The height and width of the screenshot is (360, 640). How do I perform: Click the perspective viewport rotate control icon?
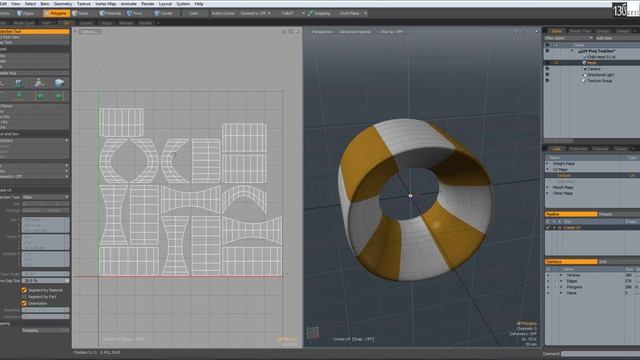pyautogui.click(x=523, y=31)
